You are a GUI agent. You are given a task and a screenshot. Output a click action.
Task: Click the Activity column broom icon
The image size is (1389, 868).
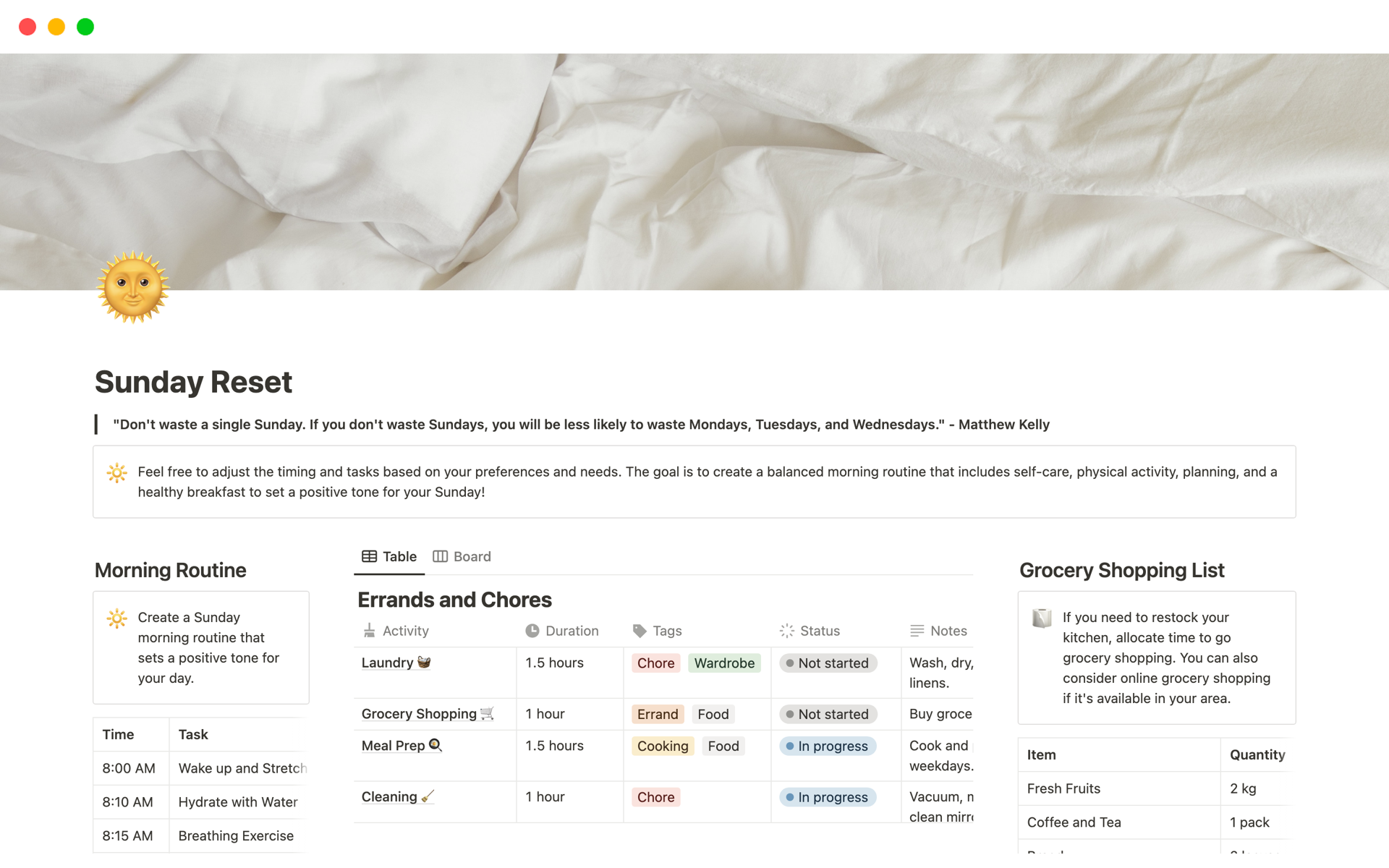pos(369,631)
